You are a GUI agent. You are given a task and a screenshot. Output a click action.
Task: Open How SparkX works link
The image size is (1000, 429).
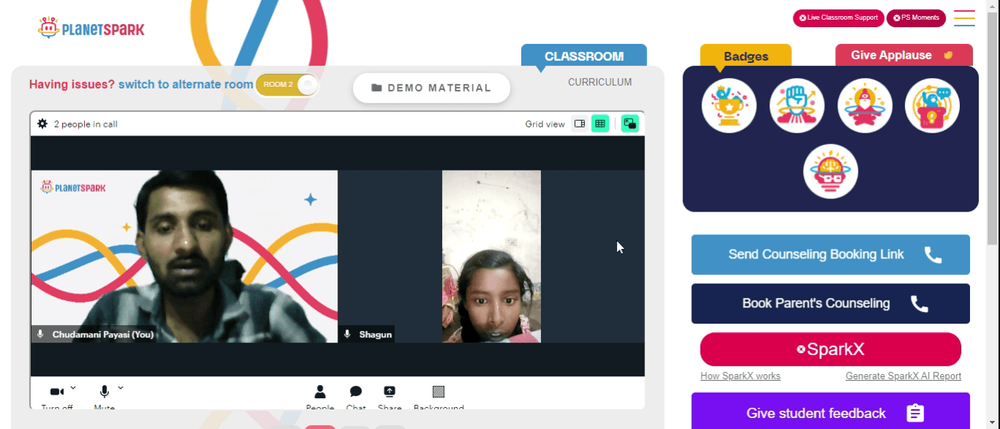(740, 376)
